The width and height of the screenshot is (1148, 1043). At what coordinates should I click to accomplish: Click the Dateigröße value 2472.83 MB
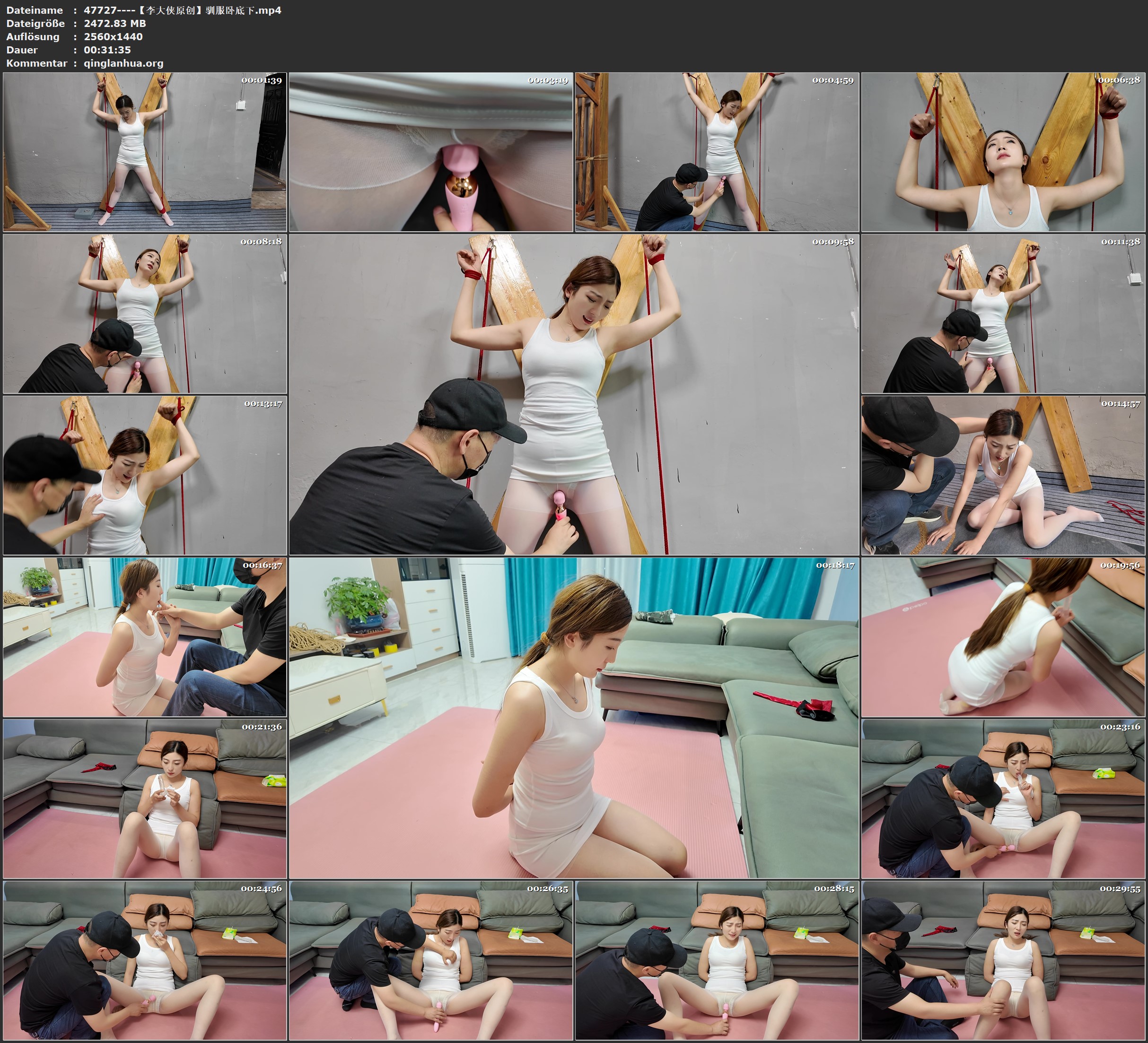pos(115,23)
